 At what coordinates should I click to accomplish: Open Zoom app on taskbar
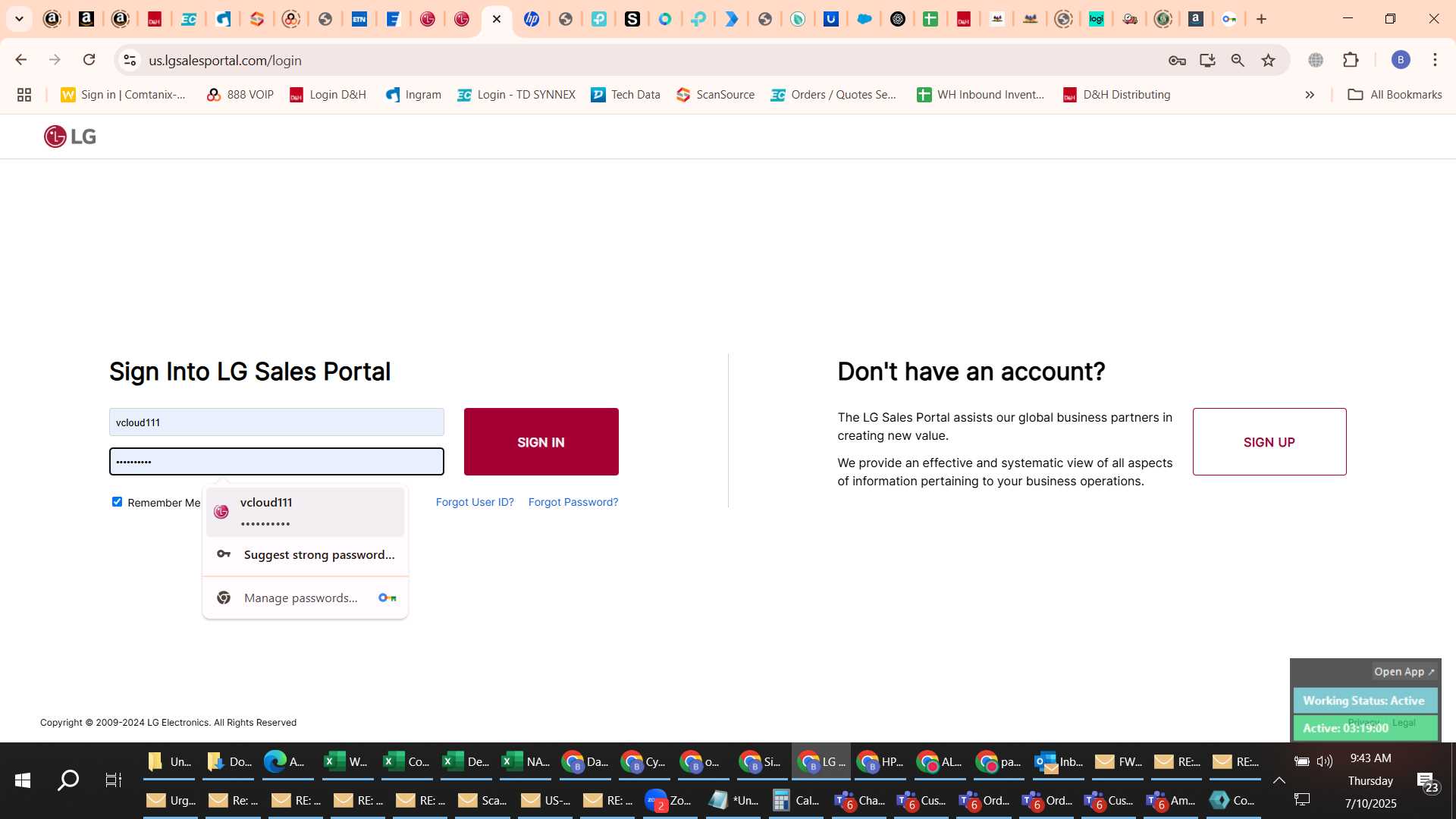669,800
